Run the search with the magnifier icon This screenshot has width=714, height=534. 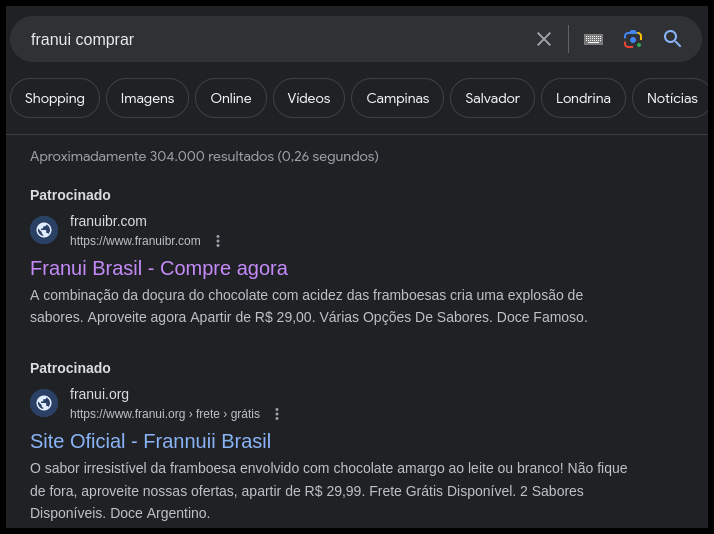672,39
